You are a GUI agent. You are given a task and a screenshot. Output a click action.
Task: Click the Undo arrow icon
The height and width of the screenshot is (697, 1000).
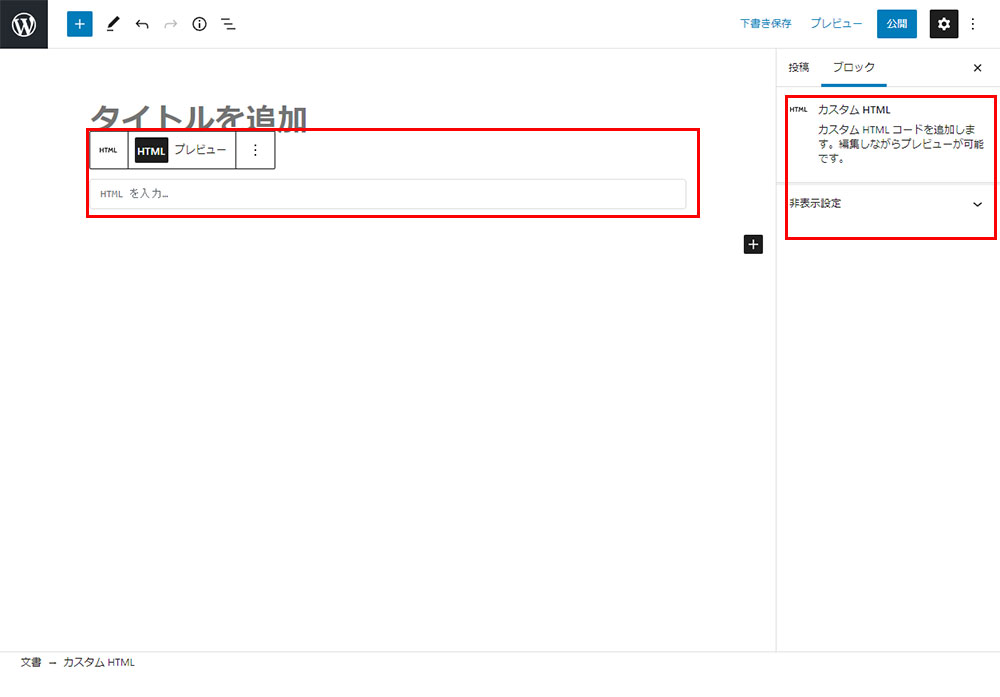click(x=142, y=24)
